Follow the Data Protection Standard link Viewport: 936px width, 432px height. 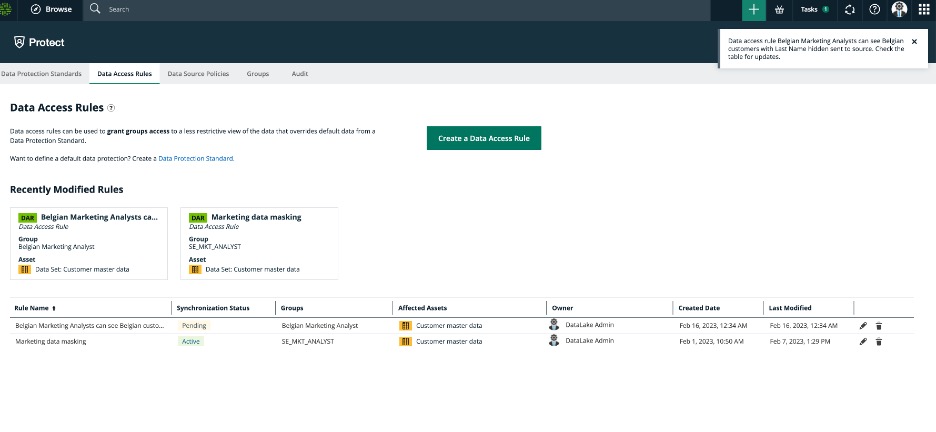click(196, 158)
